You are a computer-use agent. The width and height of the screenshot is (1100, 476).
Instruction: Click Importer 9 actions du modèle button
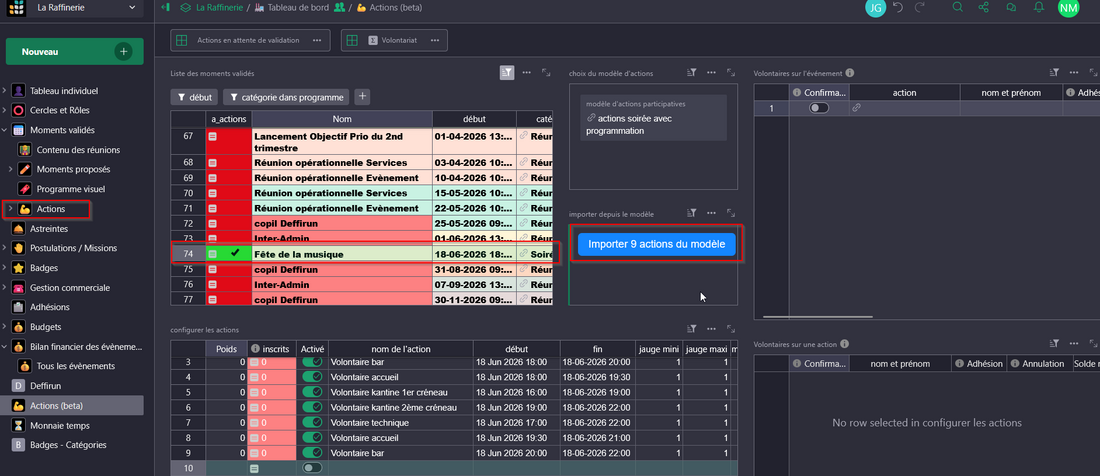pos(656,244)
